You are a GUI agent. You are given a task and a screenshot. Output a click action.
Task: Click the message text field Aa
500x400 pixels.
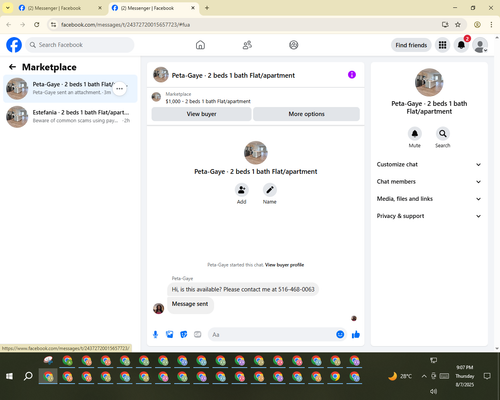[272, 334]
